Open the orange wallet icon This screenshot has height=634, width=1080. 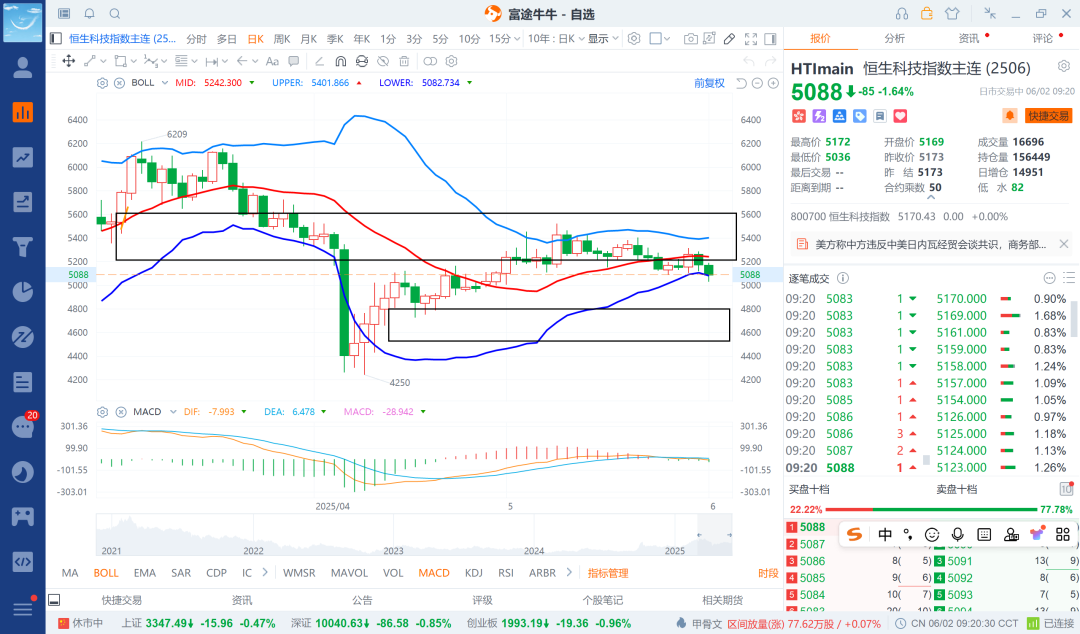coord(926,13)
